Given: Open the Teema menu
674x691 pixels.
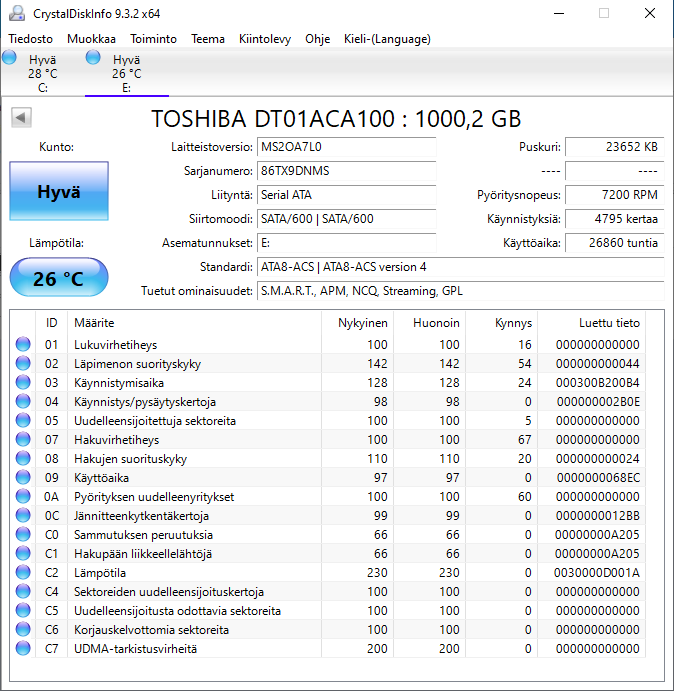Looking at the screenshot, I should (208, 39).
